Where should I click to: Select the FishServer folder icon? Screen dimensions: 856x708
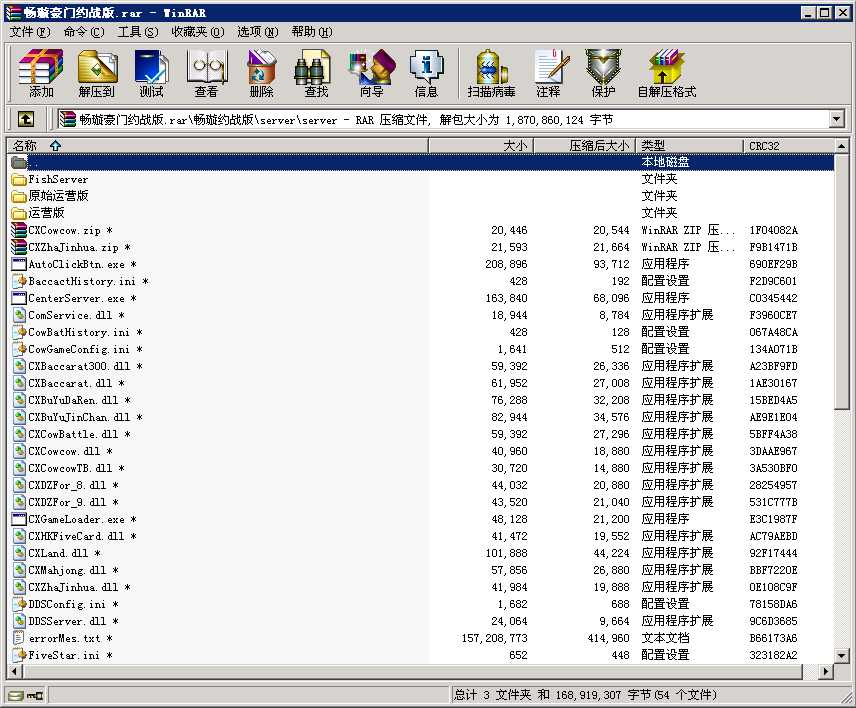coord(19,180)
